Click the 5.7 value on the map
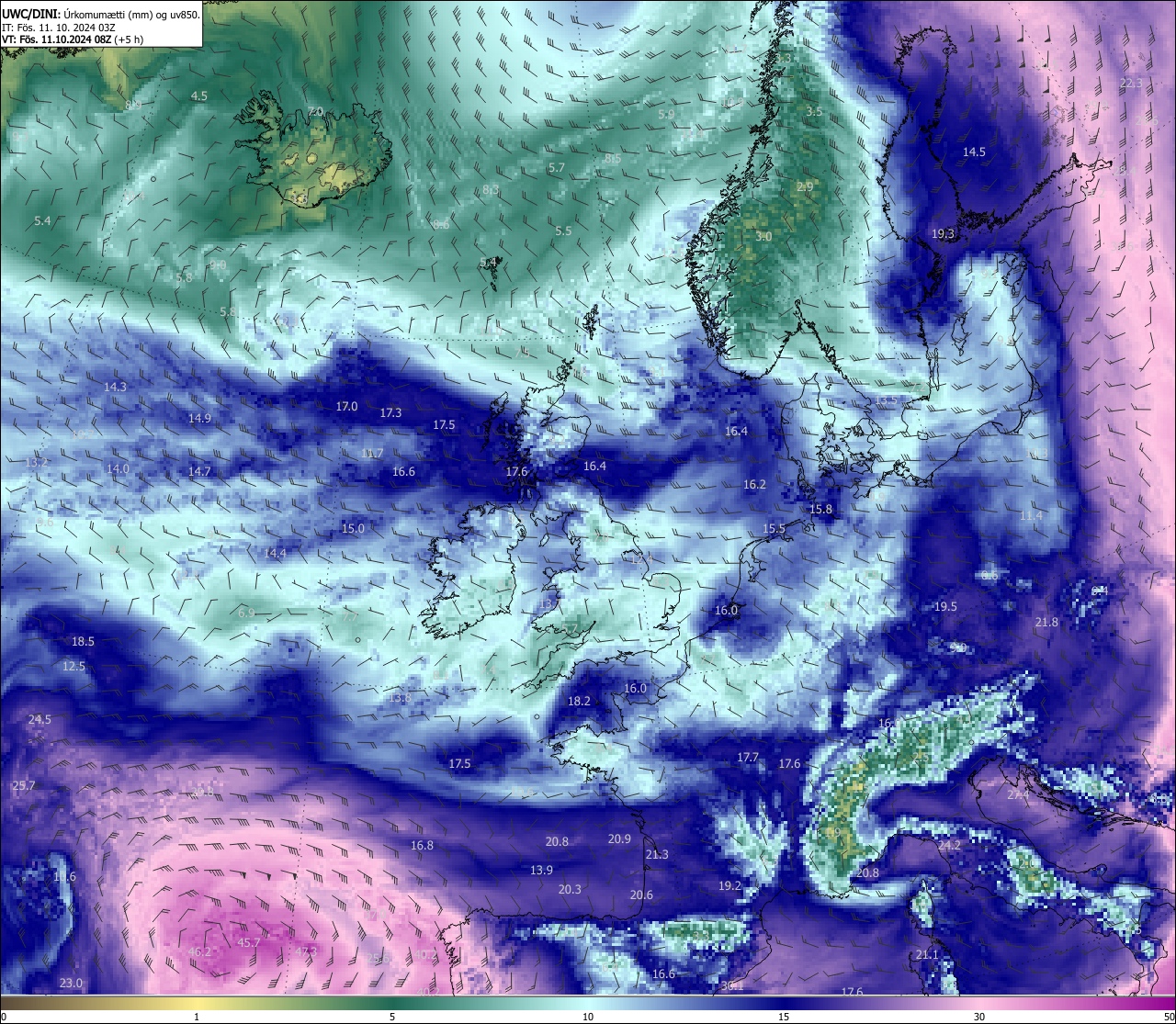This screenshot has width=1176, height=1024. coord(557,167)
